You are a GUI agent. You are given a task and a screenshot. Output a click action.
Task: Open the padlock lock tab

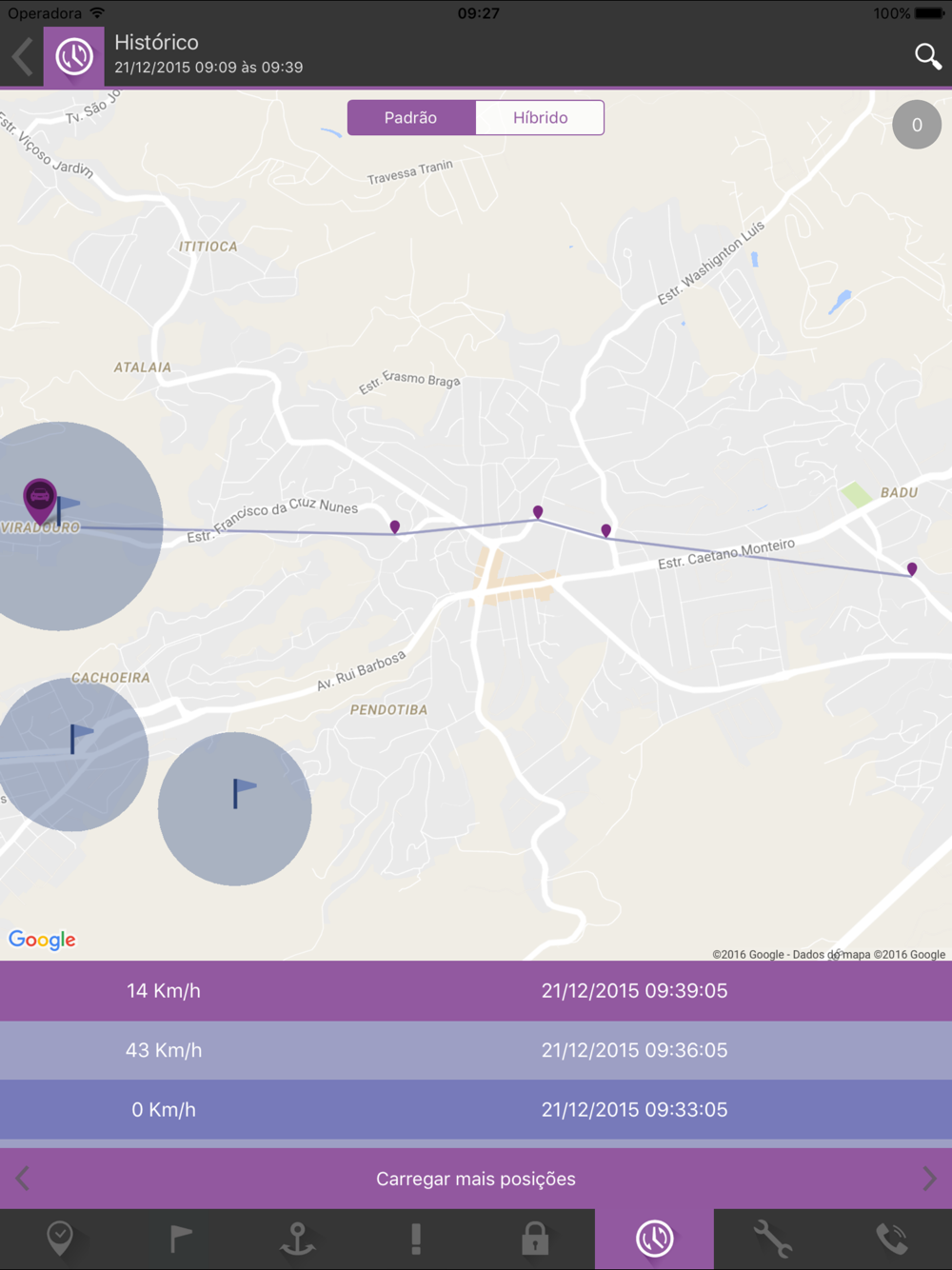pos(535,1239)
